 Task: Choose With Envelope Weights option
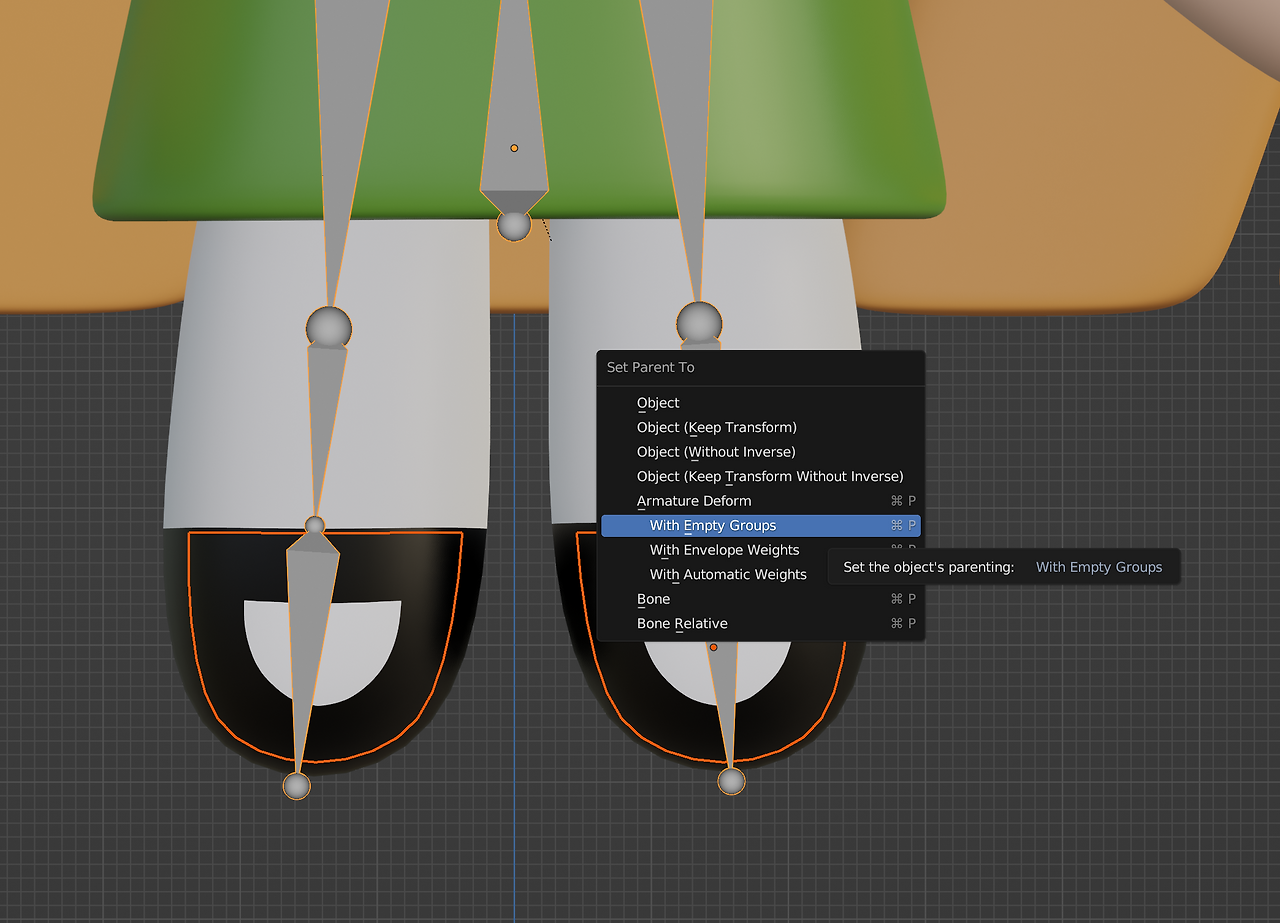pos(760,550)
